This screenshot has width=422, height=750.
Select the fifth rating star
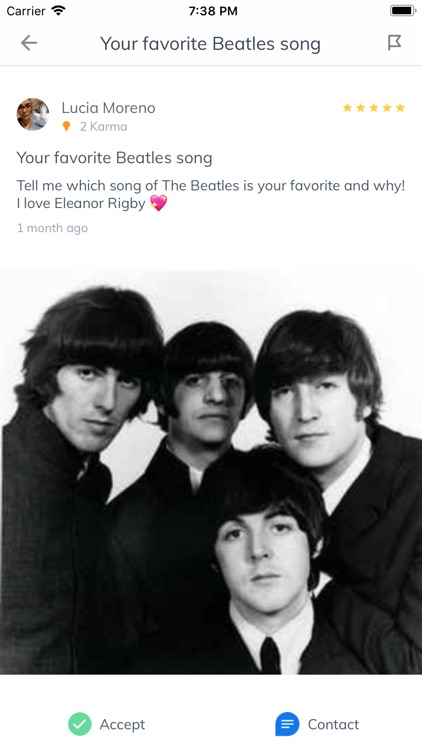(x=400, y=108)
